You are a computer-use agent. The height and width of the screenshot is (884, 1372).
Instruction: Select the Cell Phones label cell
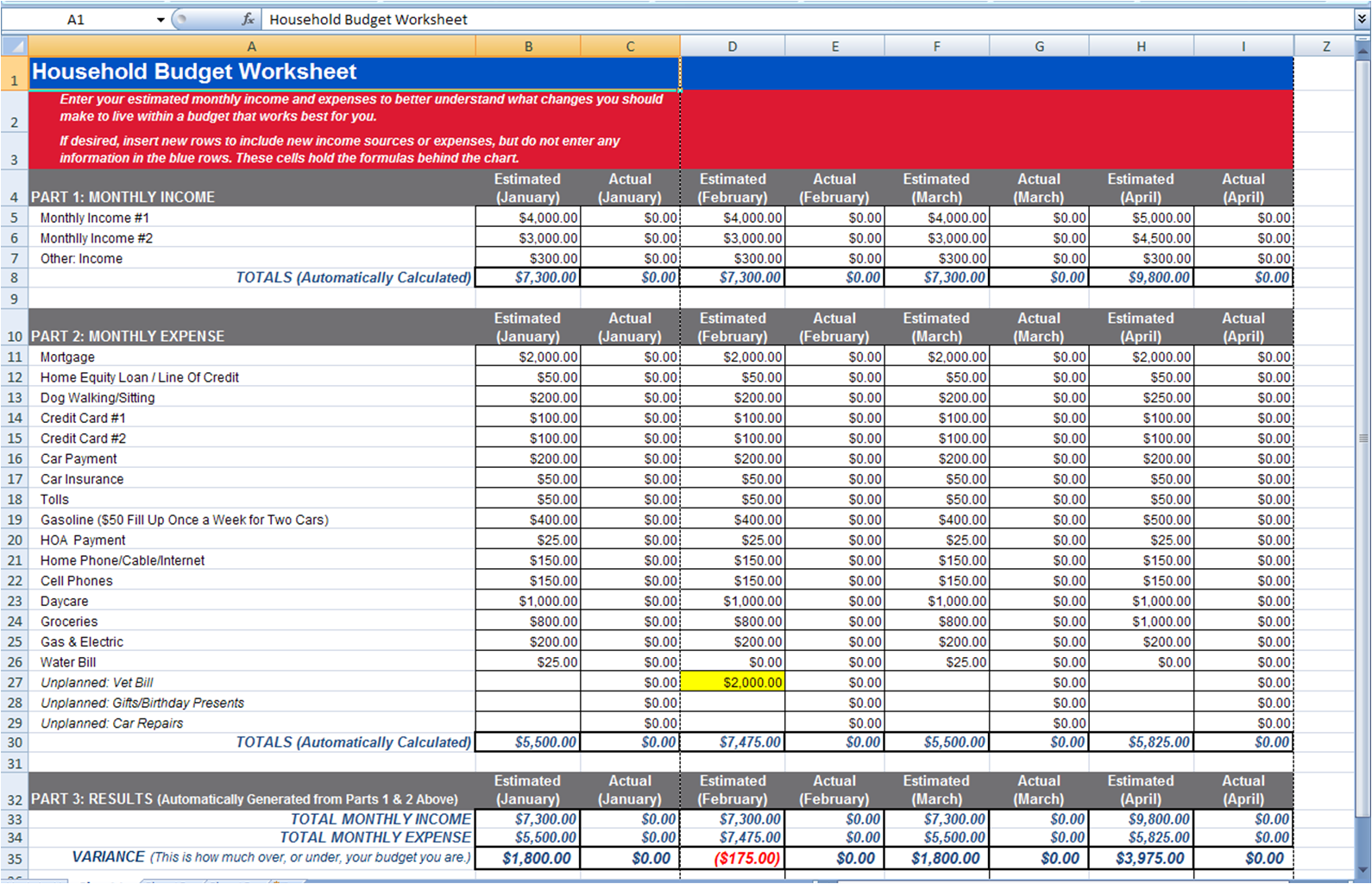click(x=251, y=581)
